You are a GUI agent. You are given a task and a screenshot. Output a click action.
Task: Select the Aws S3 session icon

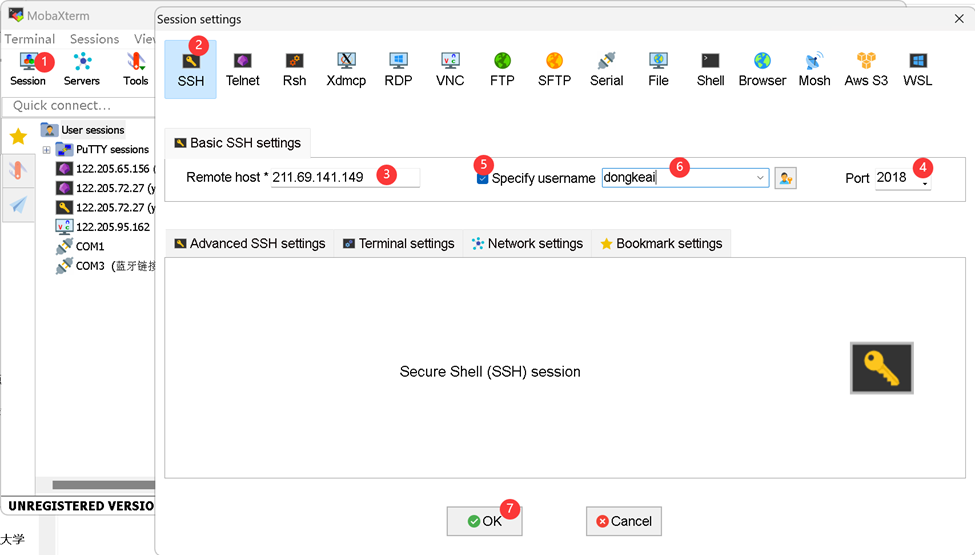[866, 68]
